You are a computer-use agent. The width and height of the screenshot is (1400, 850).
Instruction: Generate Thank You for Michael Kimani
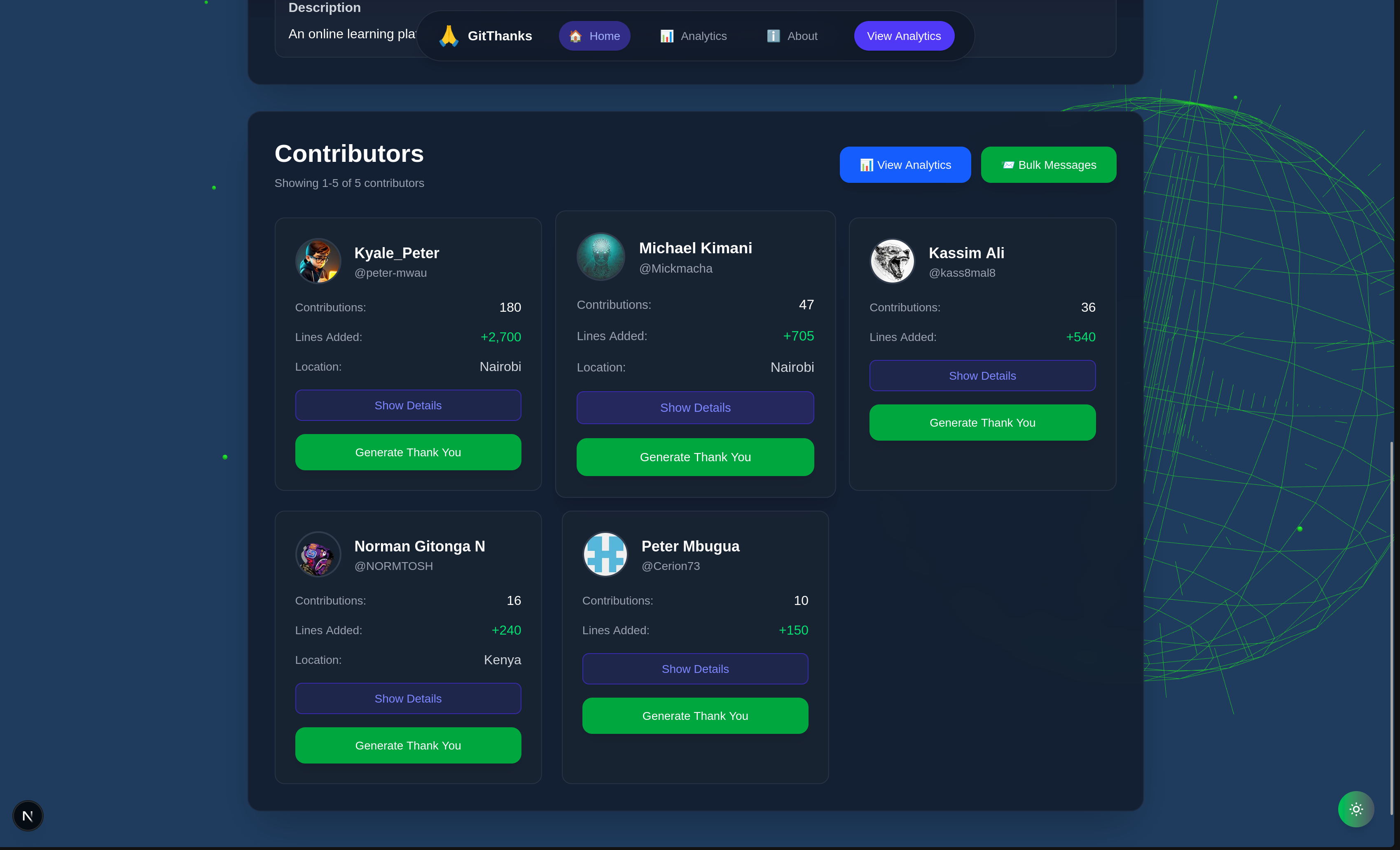(695, 457)
